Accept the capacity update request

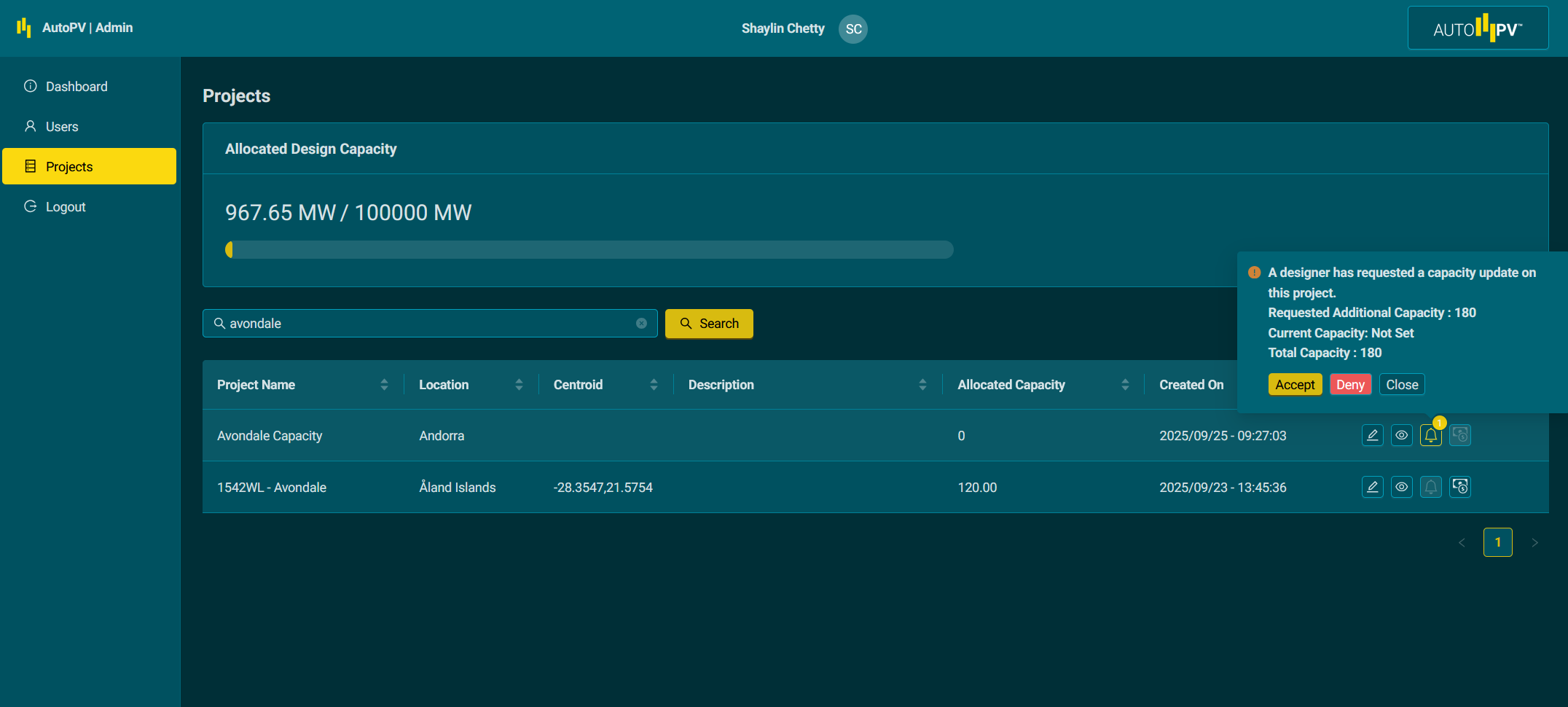(1295, 385)
